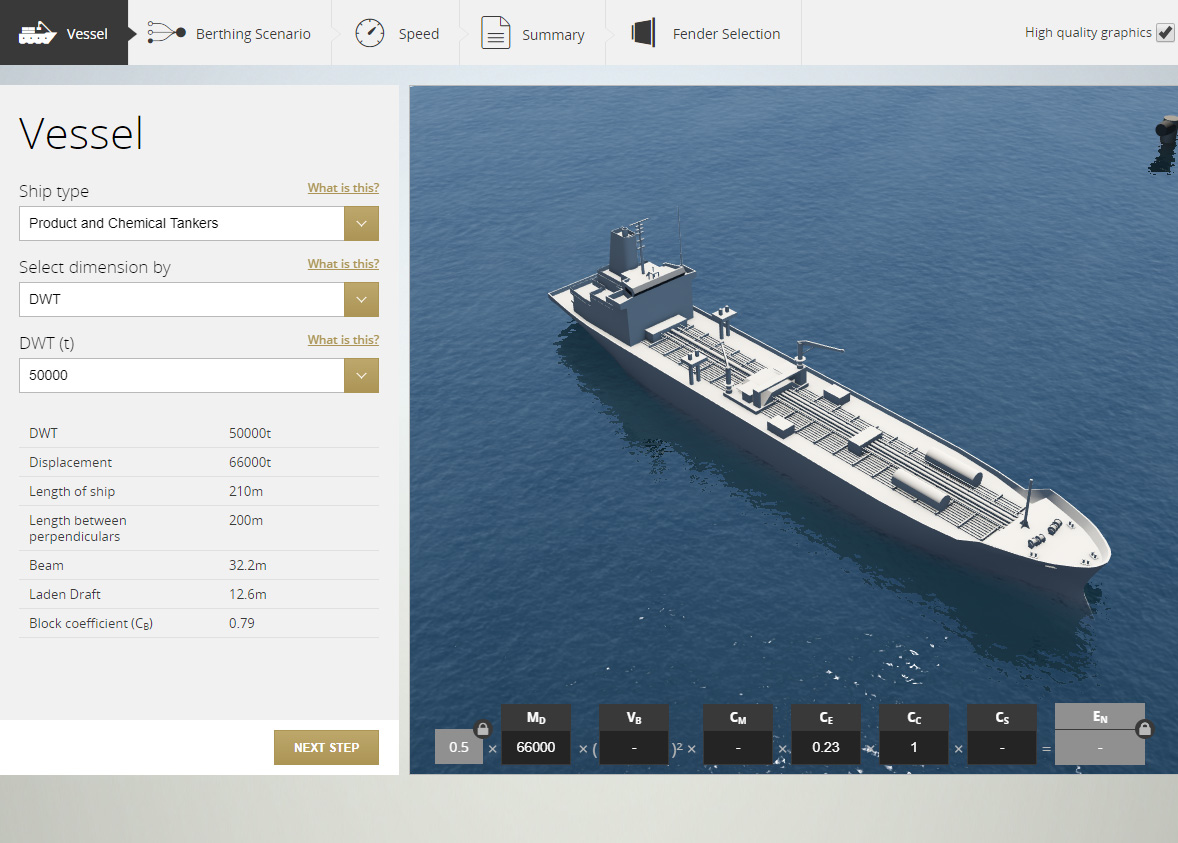Open 'What is this?' link for DWT (t)
The width and height of the screenshot is (1178, 843).
[x=343, y=340]
